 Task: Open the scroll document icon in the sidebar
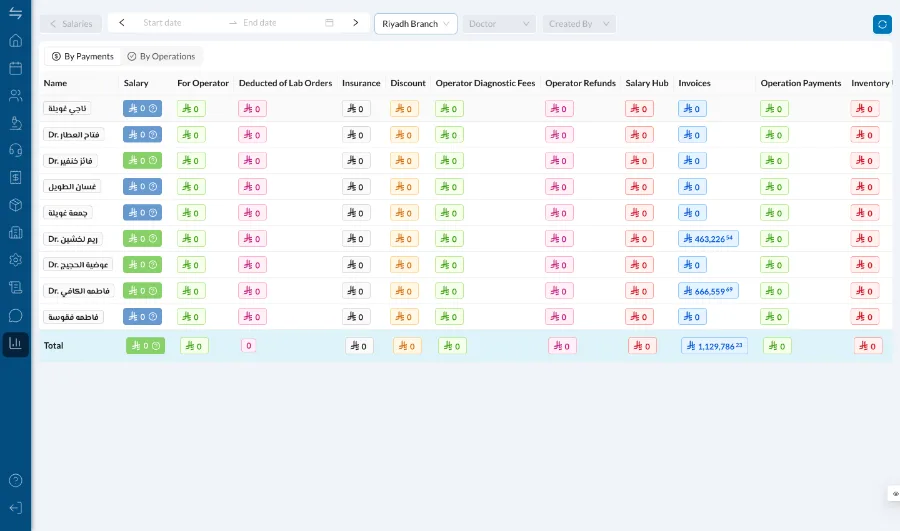[x=15, y=287]
